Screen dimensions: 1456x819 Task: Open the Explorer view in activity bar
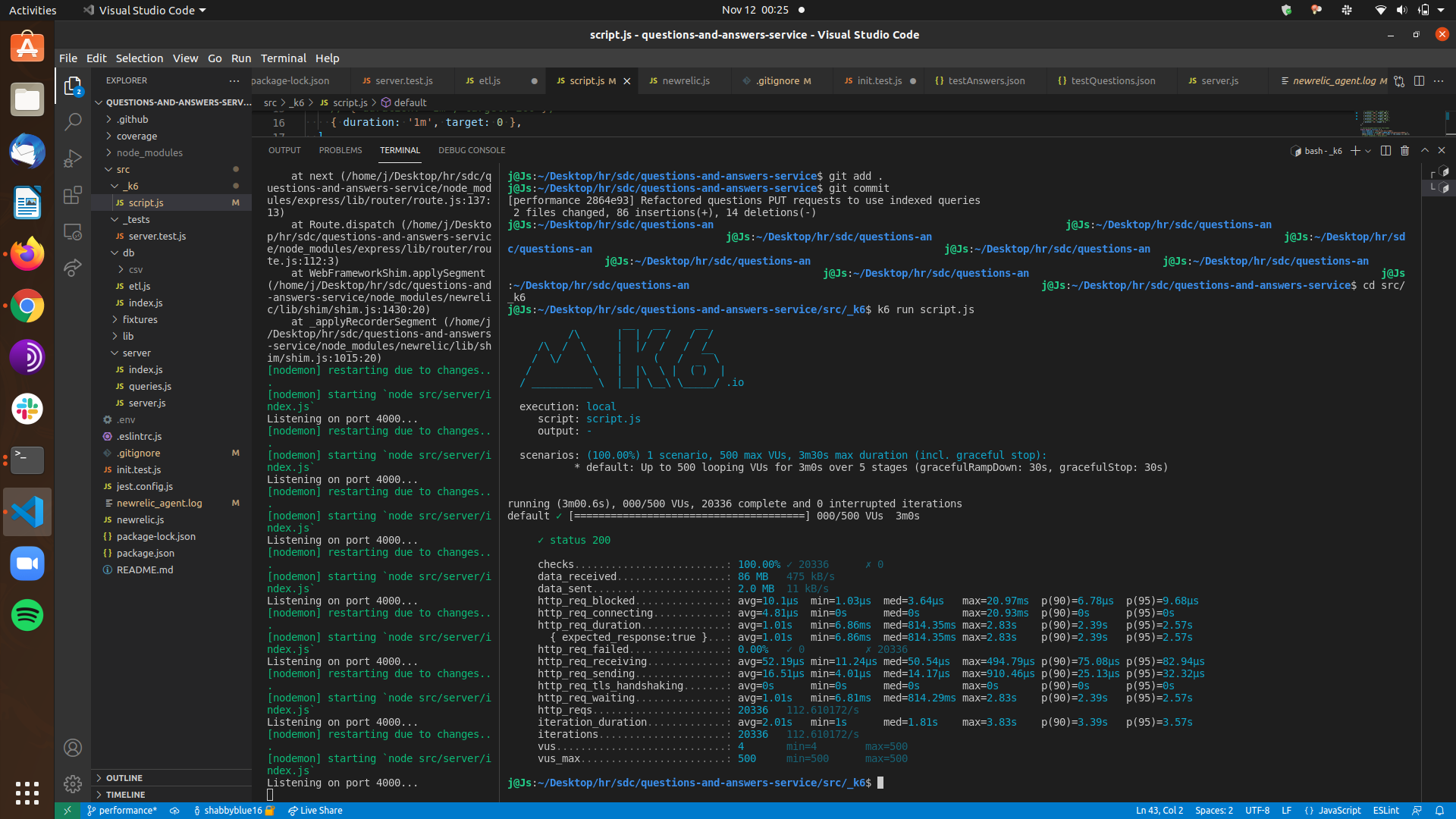tap(73, 86)
